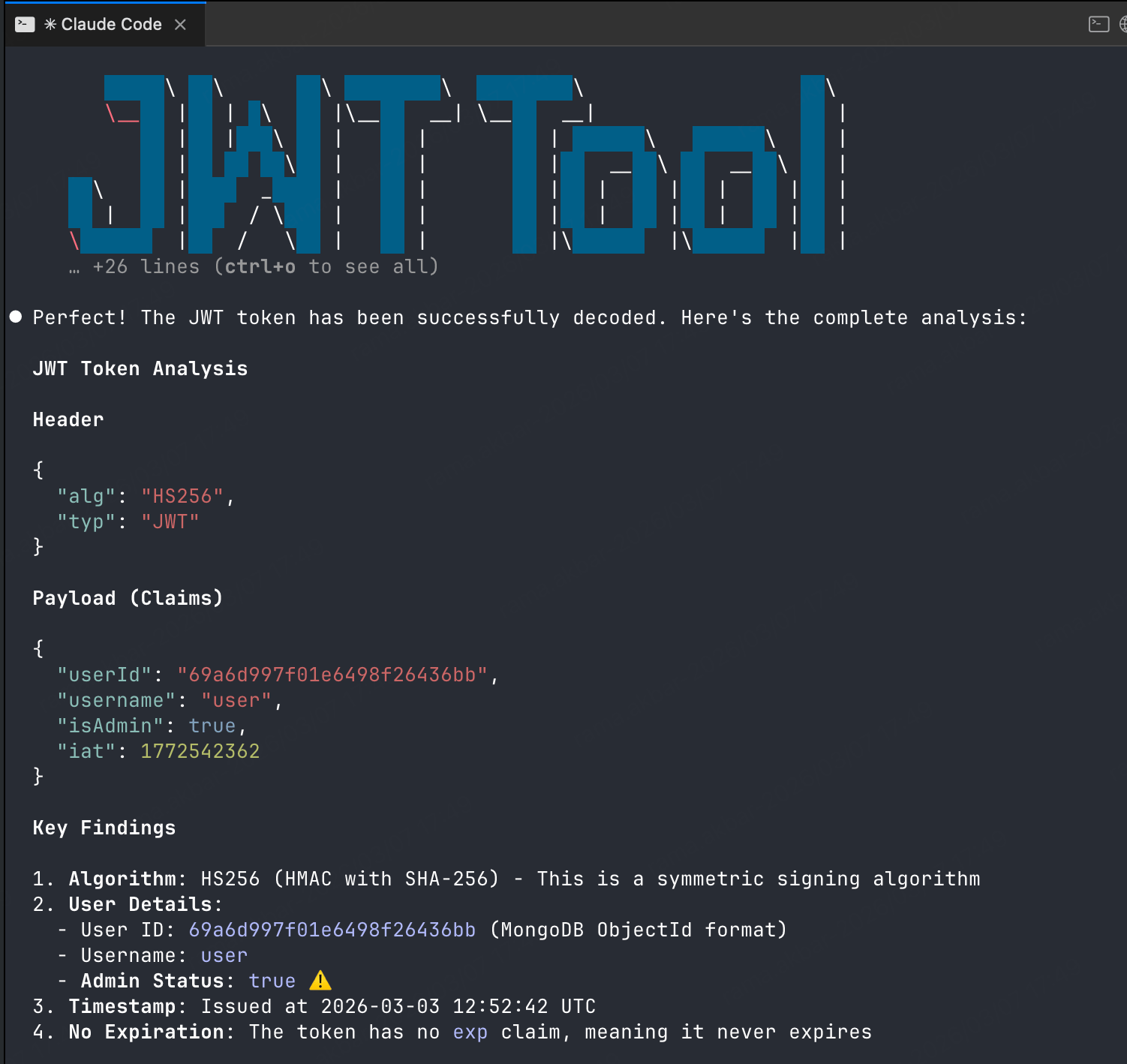This screenshot has width=1127, height=1064.
Task: Click "(MongoDB ObjectId format)" text
Action: pyautogui.click(x=639, y=930)
